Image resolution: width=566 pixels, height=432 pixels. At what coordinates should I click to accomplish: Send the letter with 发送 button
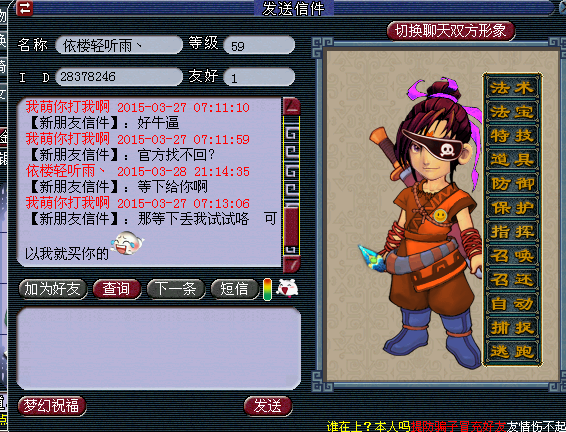(268, 406)
